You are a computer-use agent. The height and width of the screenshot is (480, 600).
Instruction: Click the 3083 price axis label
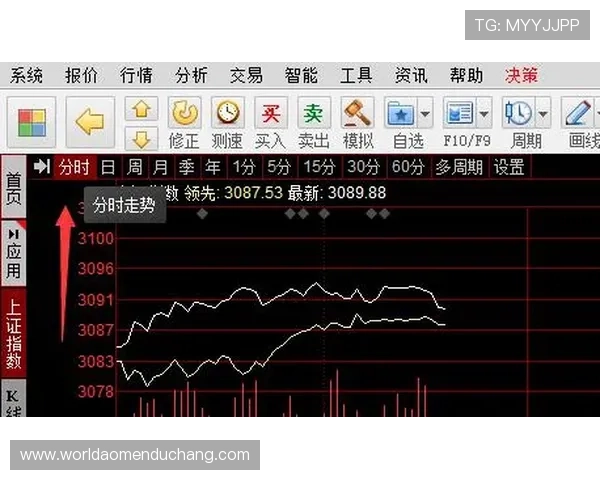pyautogui.click(x=96, y=361)
